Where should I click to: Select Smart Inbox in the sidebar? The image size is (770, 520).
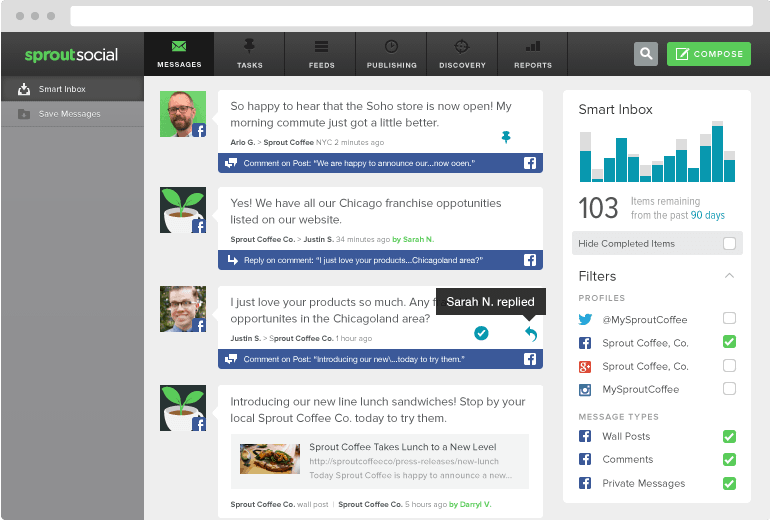click(73, 89)
